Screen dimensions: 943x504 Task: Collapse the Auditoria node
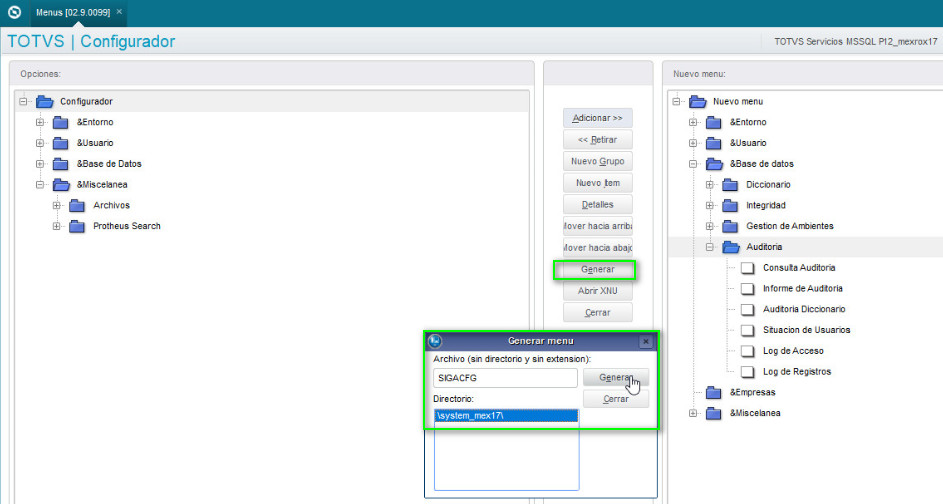[710, 247]
